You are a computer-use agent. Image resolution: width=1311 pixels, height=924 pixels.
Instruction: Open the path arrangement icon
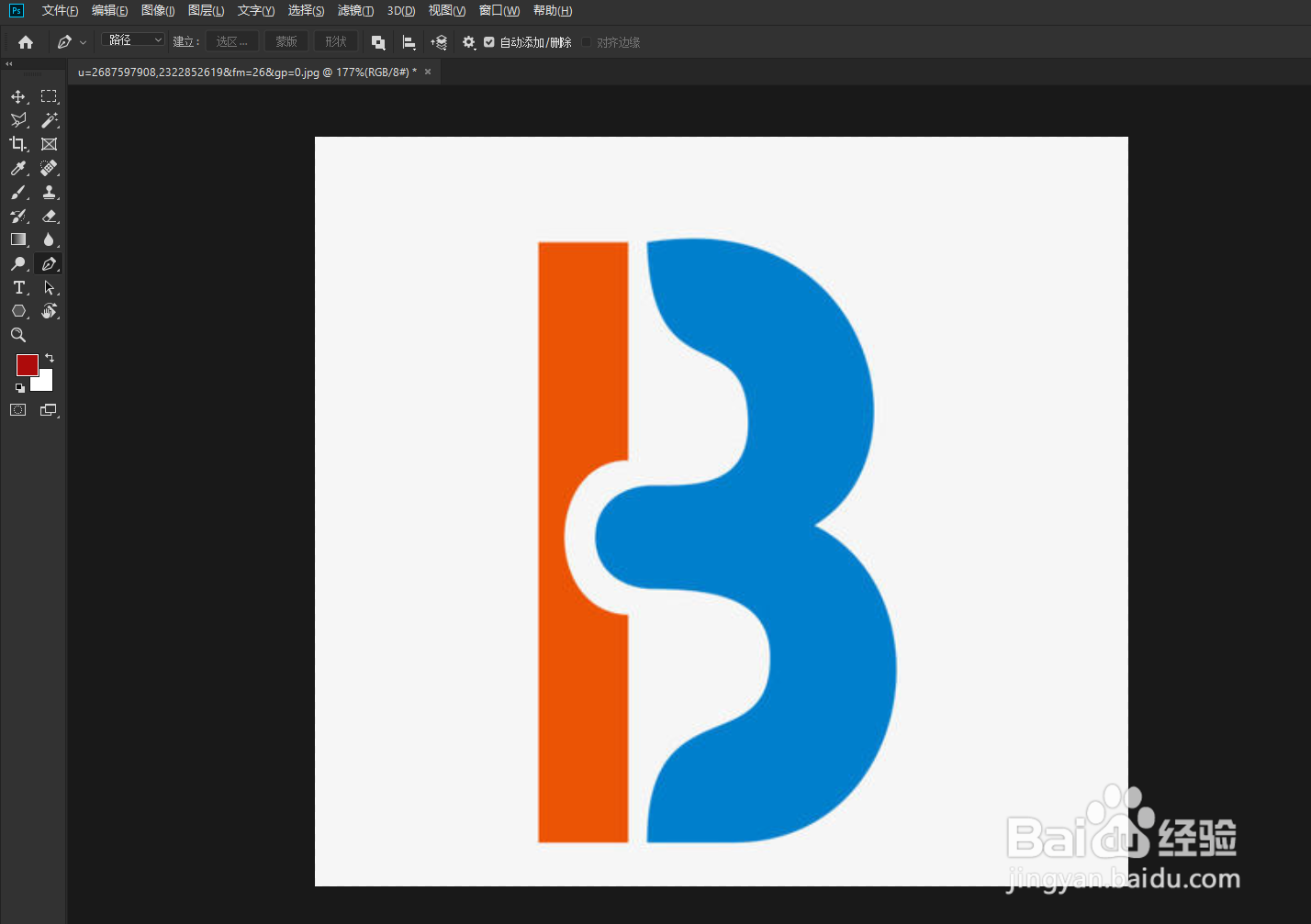(439, 42)
